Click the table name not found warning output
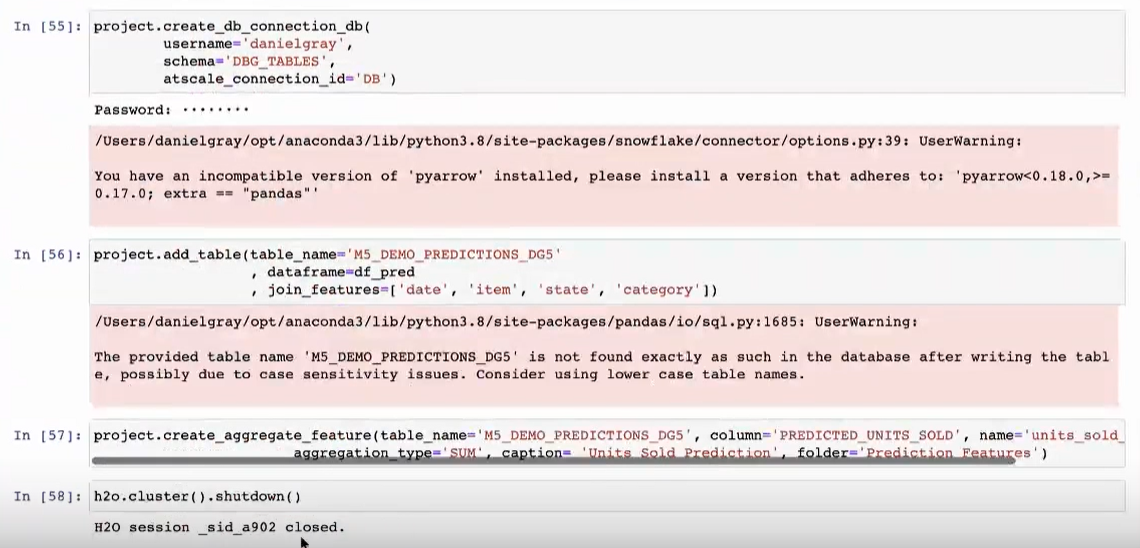The width and height of the screenshot is (1140, 548). [x=603, y=355]
